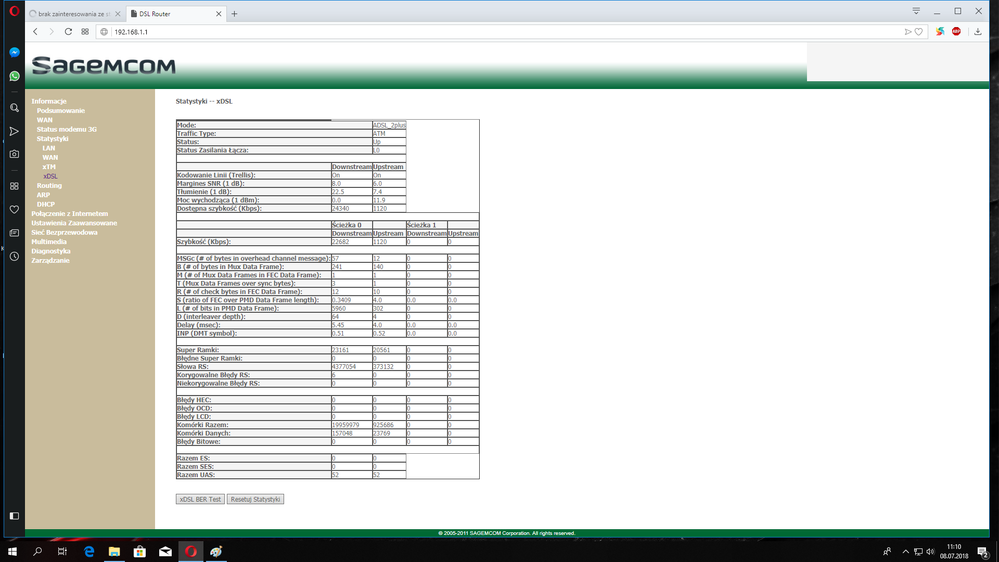Open the tab menu icon in title bar

(916, 11)
